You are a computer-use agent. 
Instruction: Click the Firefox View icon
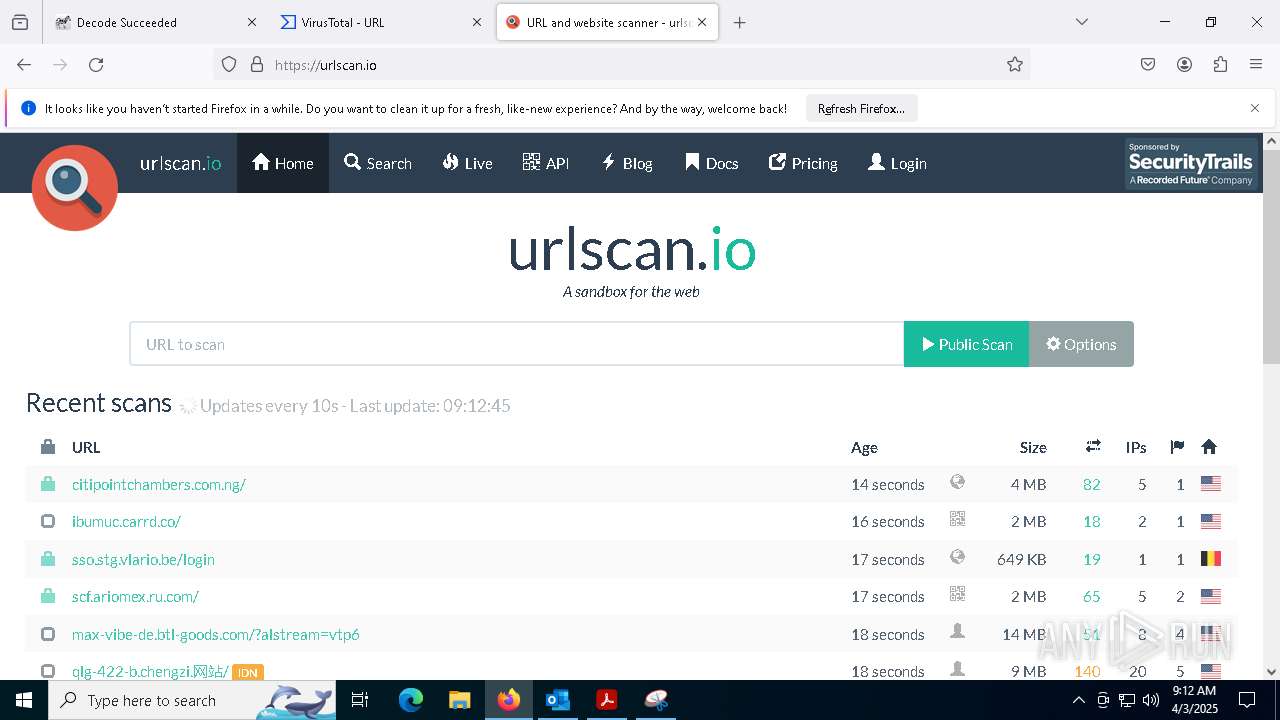pos(20,22)
